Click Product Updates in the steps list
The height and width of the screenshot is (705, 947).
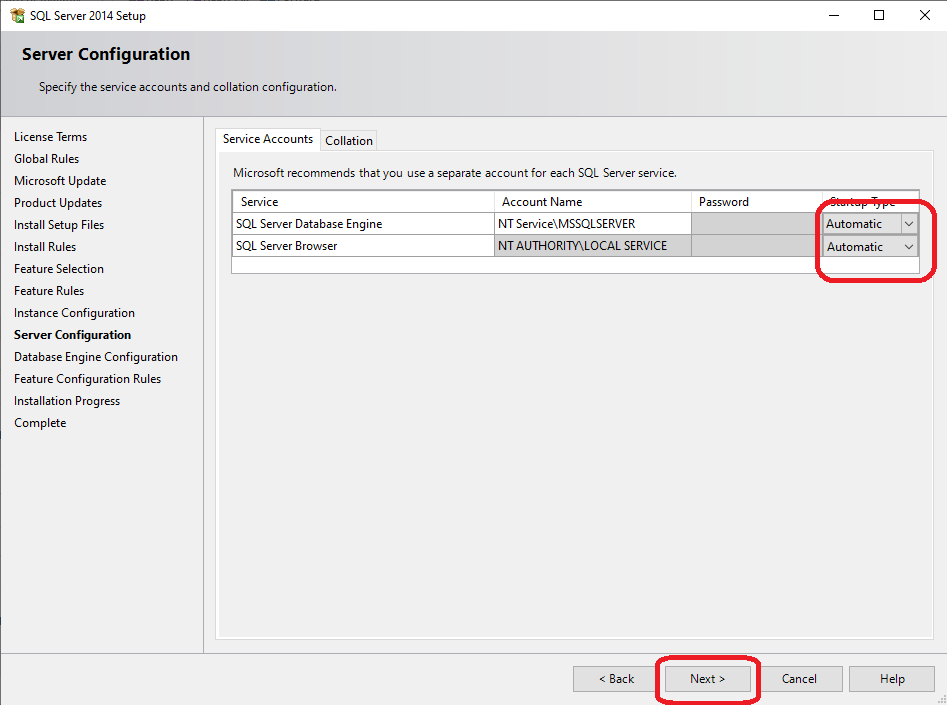click(x=58, y=203)
